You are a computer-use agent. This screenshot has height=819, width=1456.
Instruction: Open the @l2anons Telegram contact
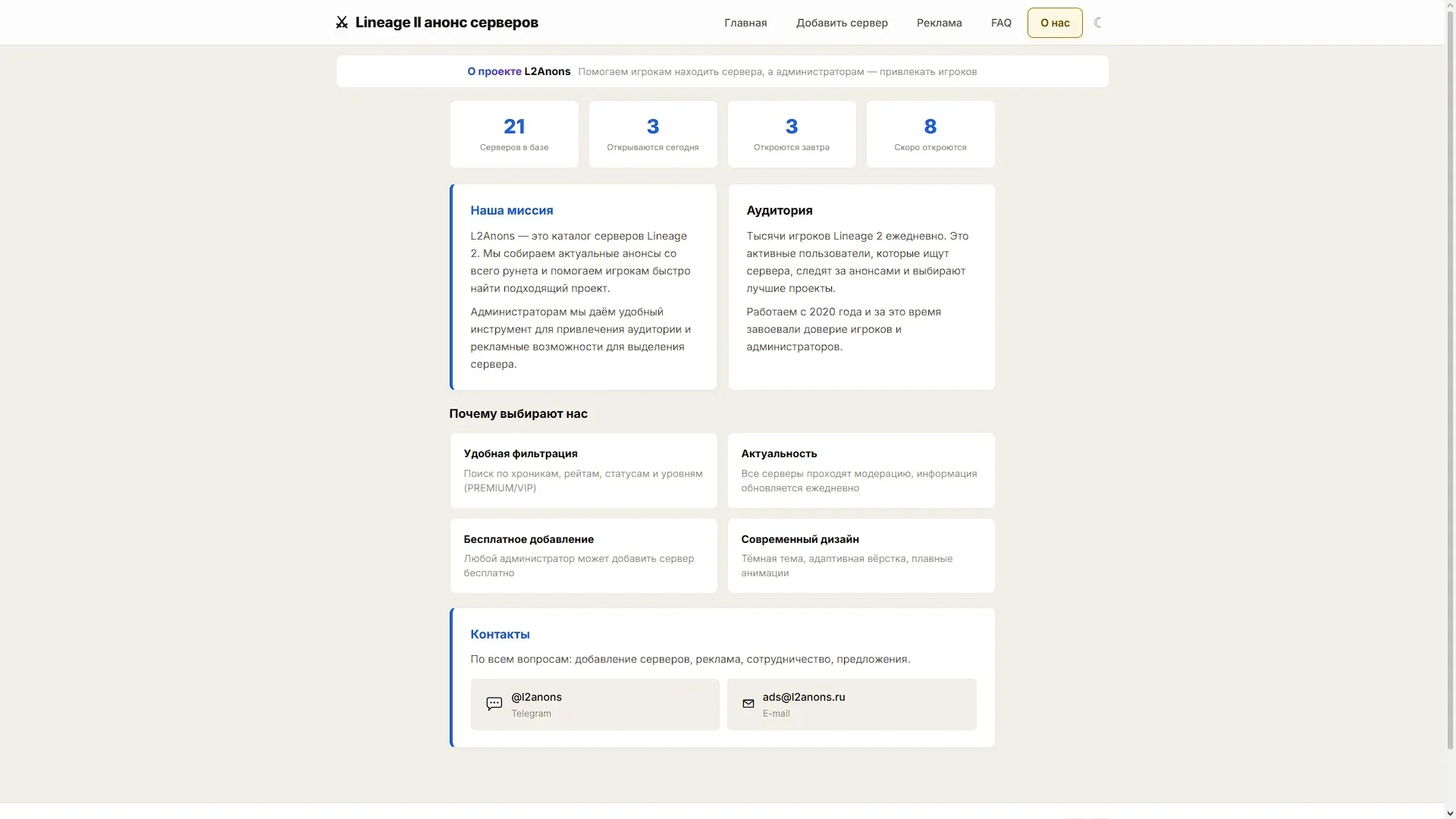(595, 704)
